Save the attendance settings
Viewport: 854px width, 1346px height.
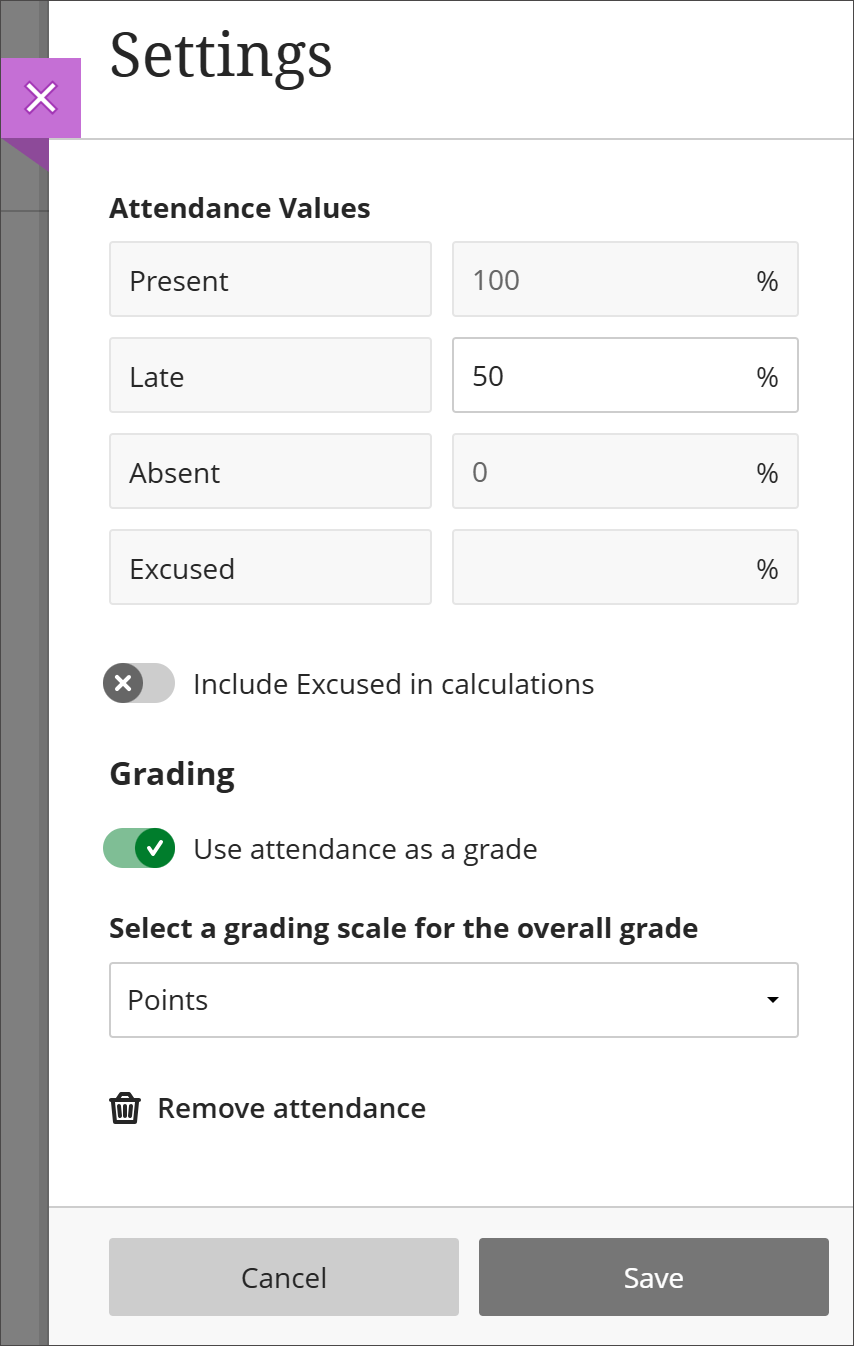[653, 1277]
